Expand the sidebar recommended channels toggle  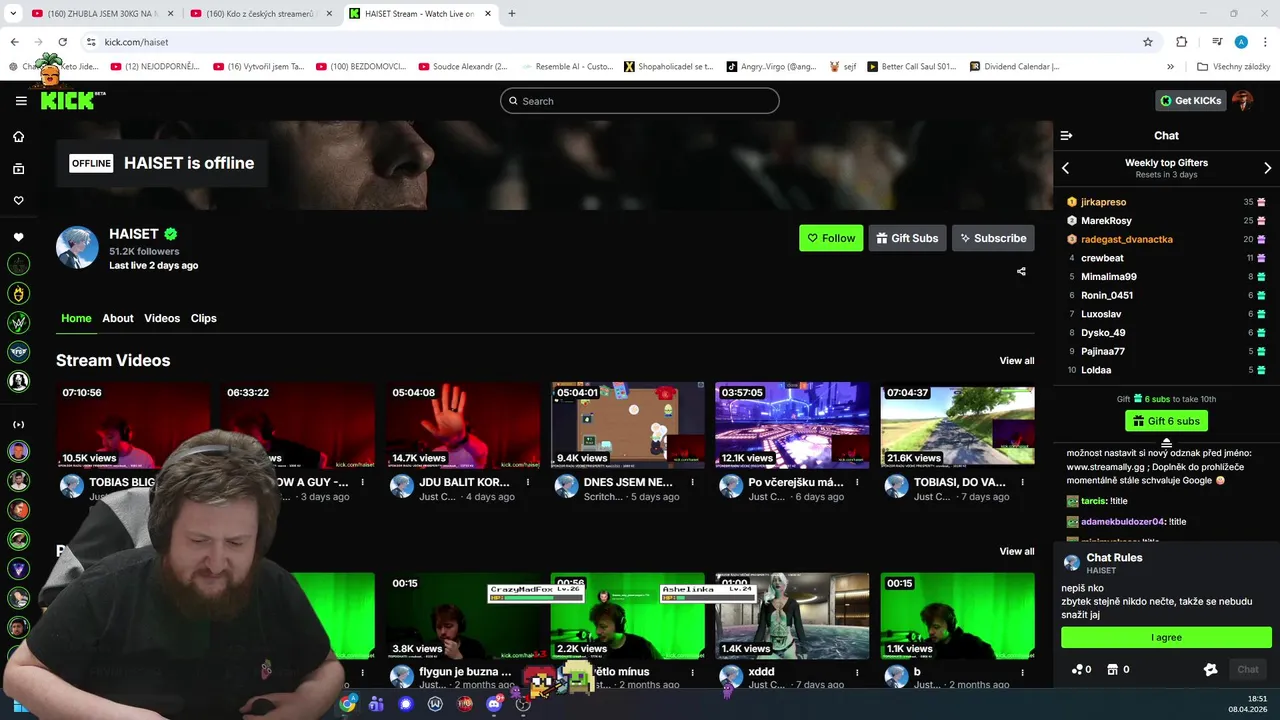click(x=18, y=425)
